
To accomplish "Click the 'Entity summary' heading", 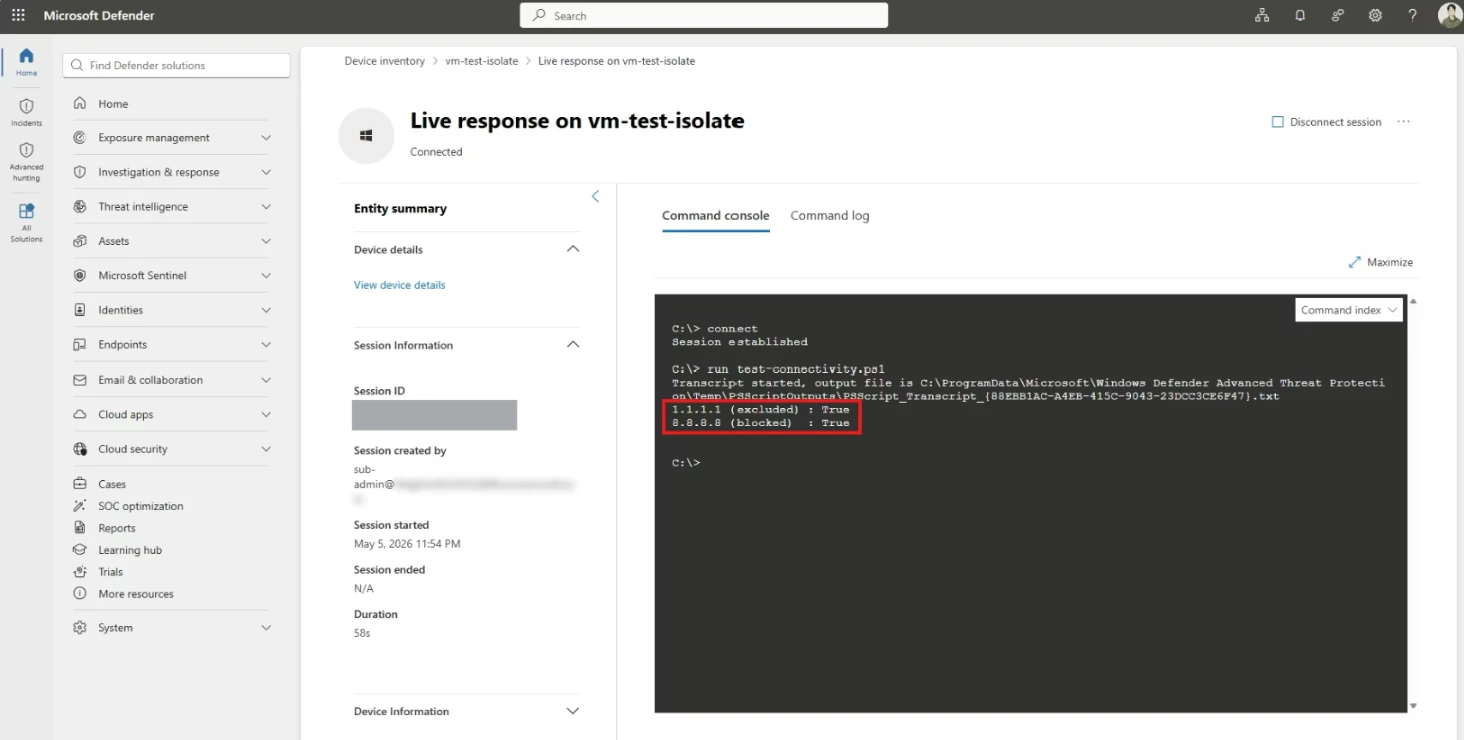I will click(400, 209).
